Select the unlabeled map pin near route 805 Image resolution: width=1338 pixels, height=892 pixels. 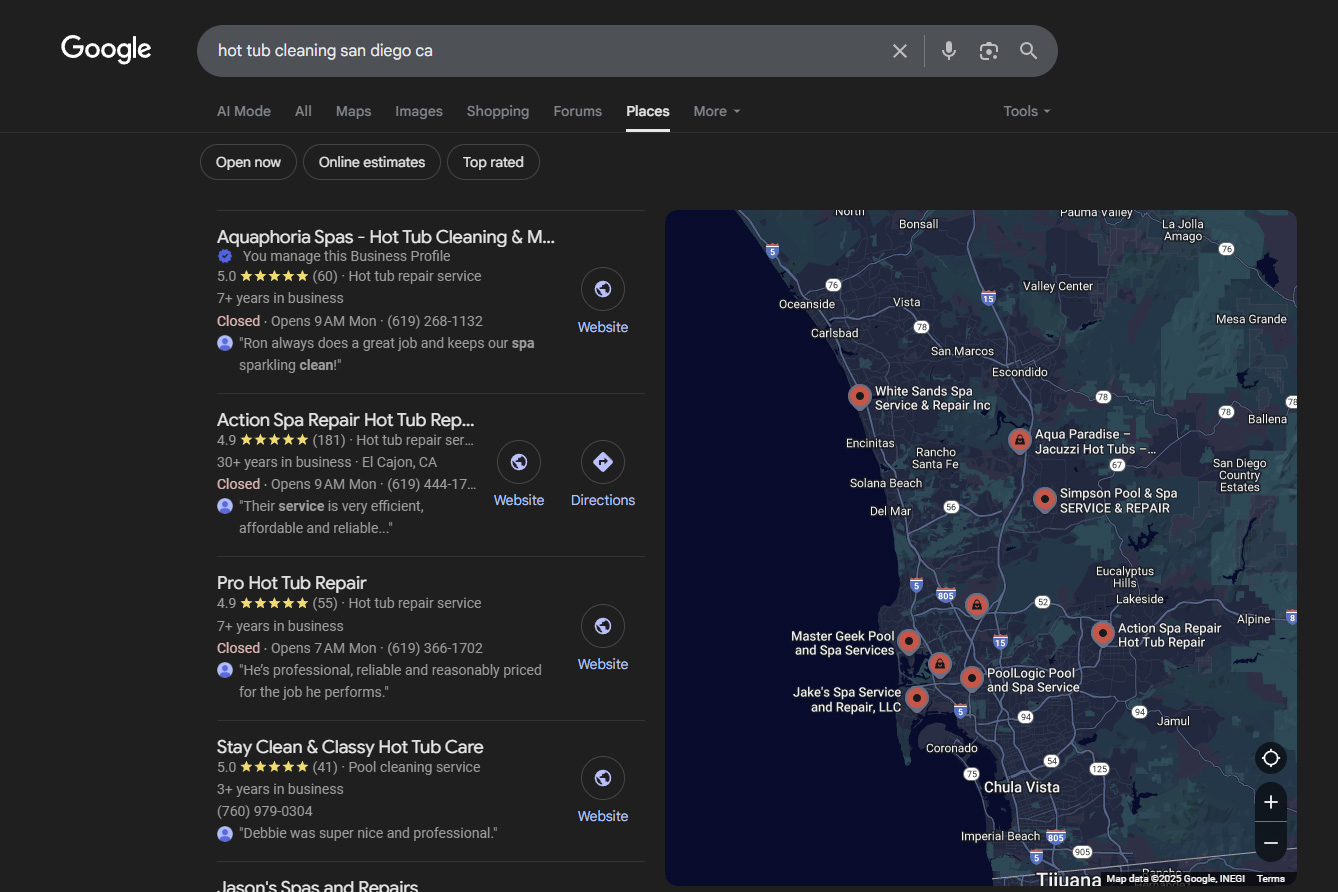coord(976,606)
